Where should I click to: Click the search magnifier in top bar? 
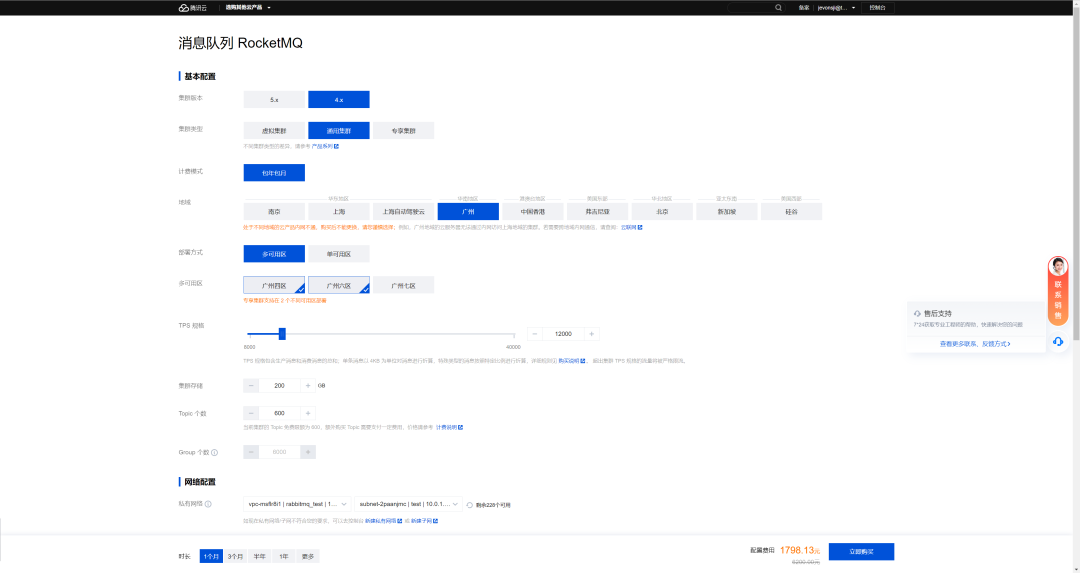click(778, 8)
